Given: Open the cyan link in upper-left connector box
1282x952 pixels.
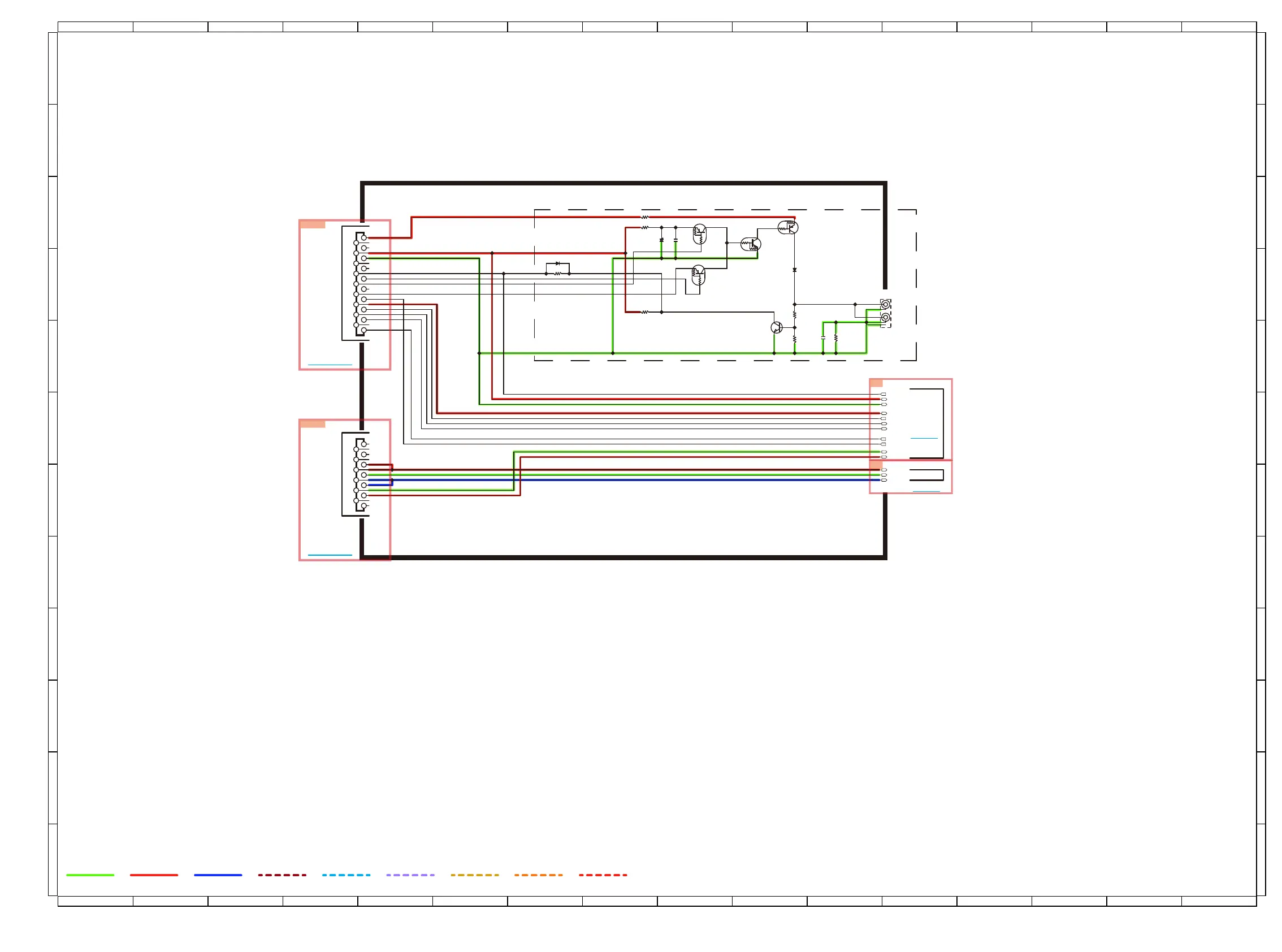Looking at the screenshot, I should click(x=330, y=365).
